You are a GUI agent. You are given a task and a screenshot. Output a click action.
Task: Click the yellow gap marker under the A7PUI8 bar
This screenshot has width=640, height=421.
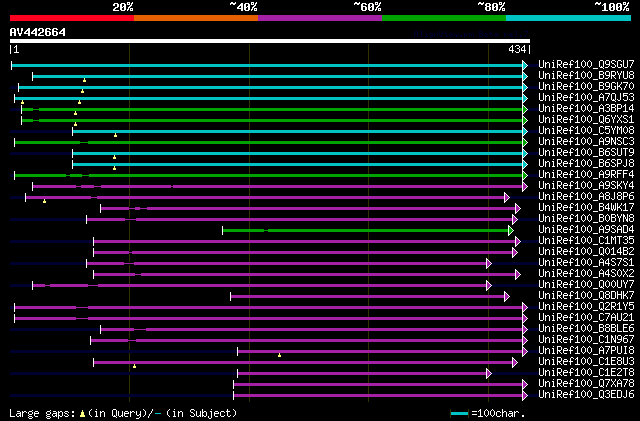point(280,355)
